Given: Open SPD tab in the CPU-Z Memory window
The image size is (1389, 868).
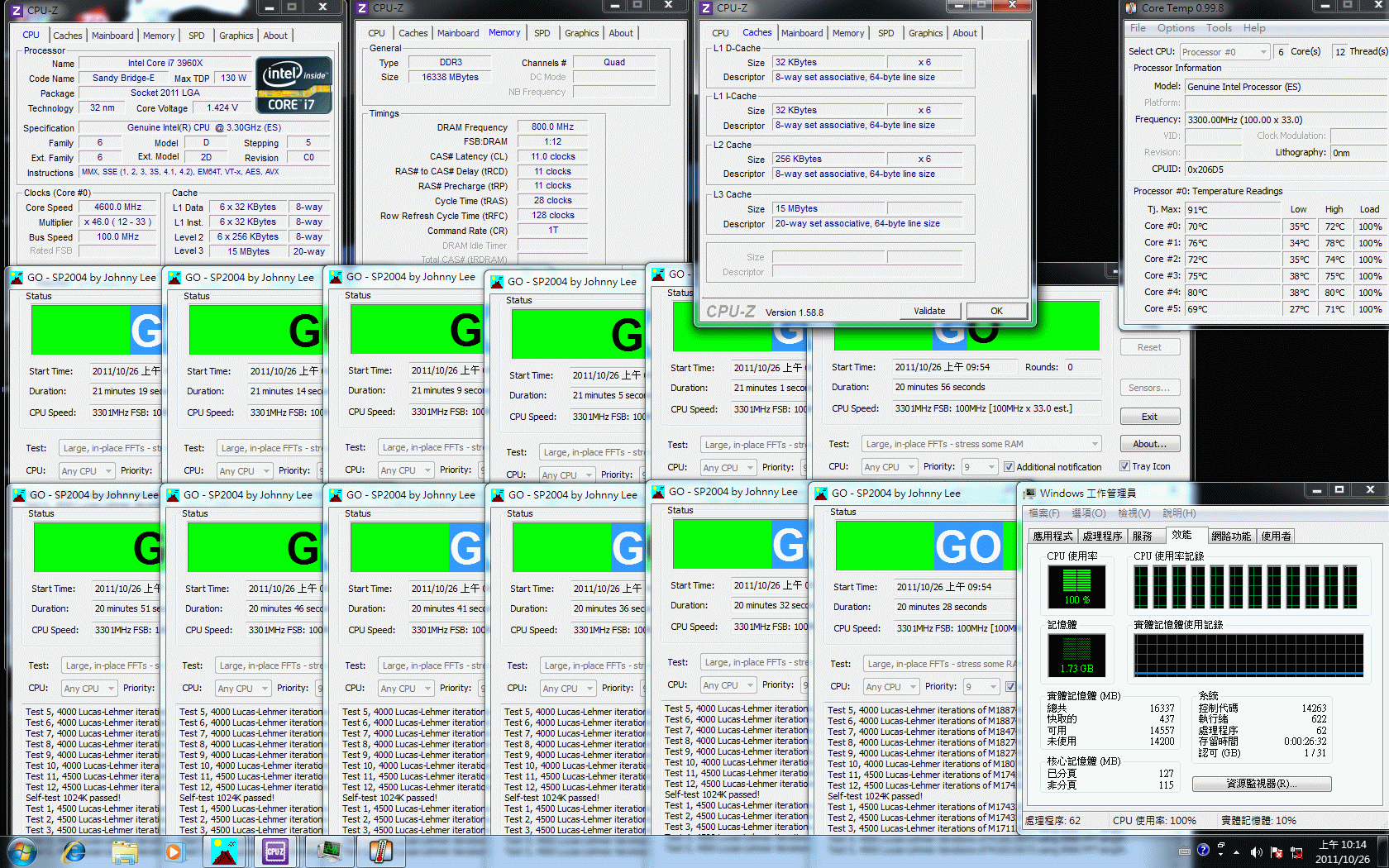Looking at the screenshot, I should pyautogui.click(x=542, y=33).
